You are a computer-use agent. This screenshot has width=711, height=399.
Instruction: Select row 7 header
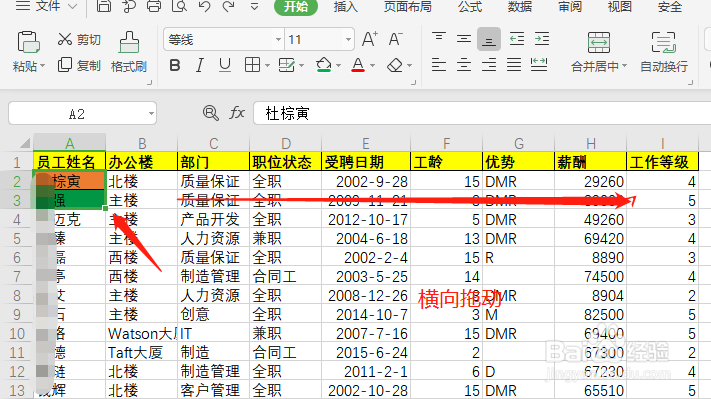pos(17,276)
